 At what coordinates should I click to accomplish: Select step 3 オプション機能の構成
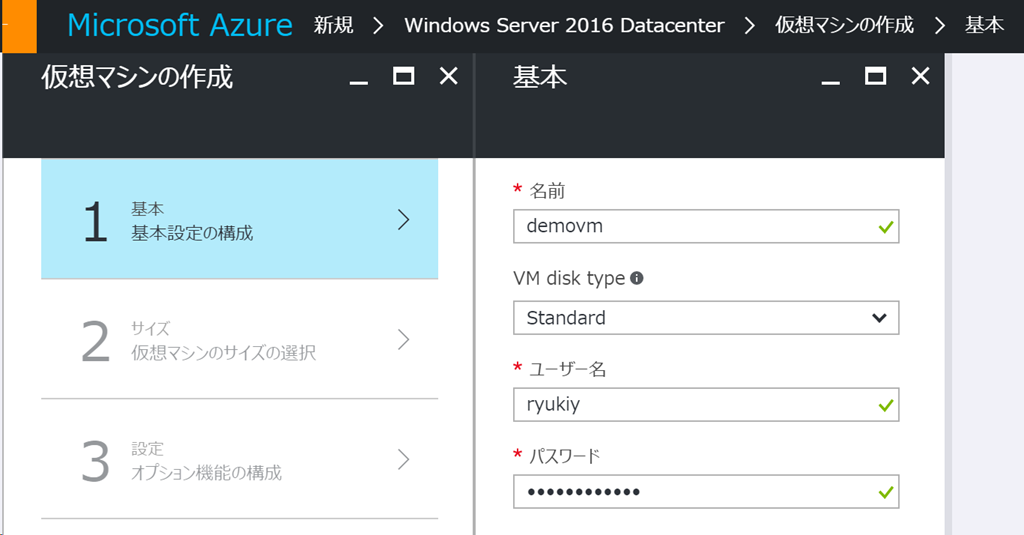coord(240,459)
